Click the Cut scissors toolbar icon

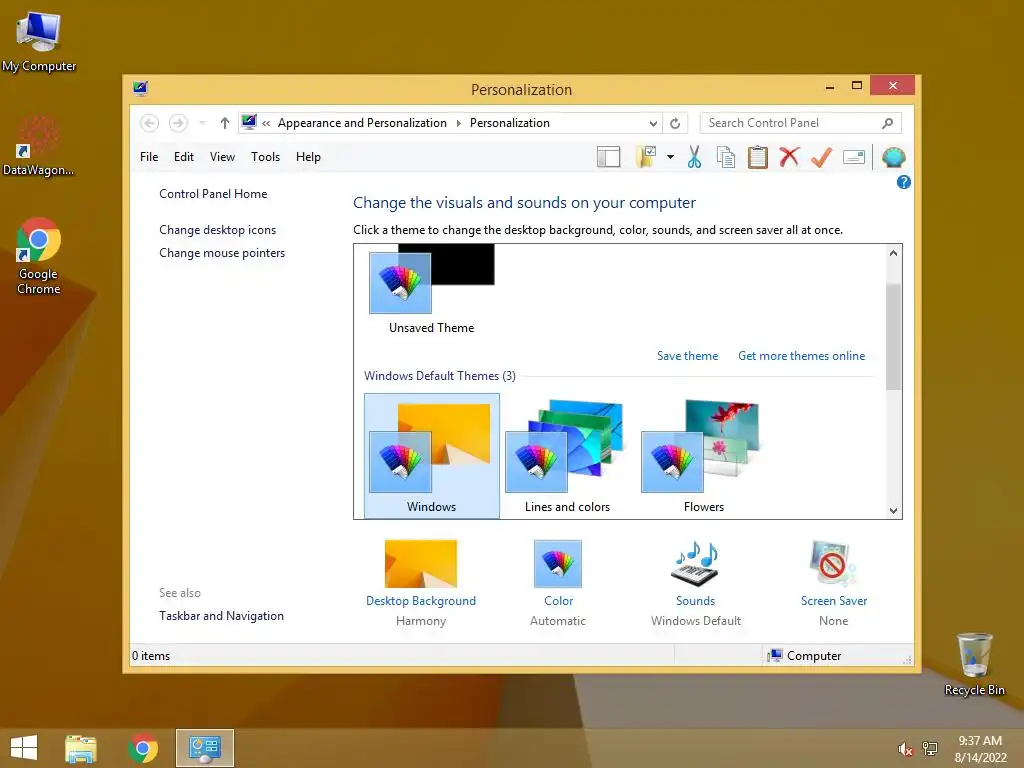pyautogui.click(x=694, y=157)
